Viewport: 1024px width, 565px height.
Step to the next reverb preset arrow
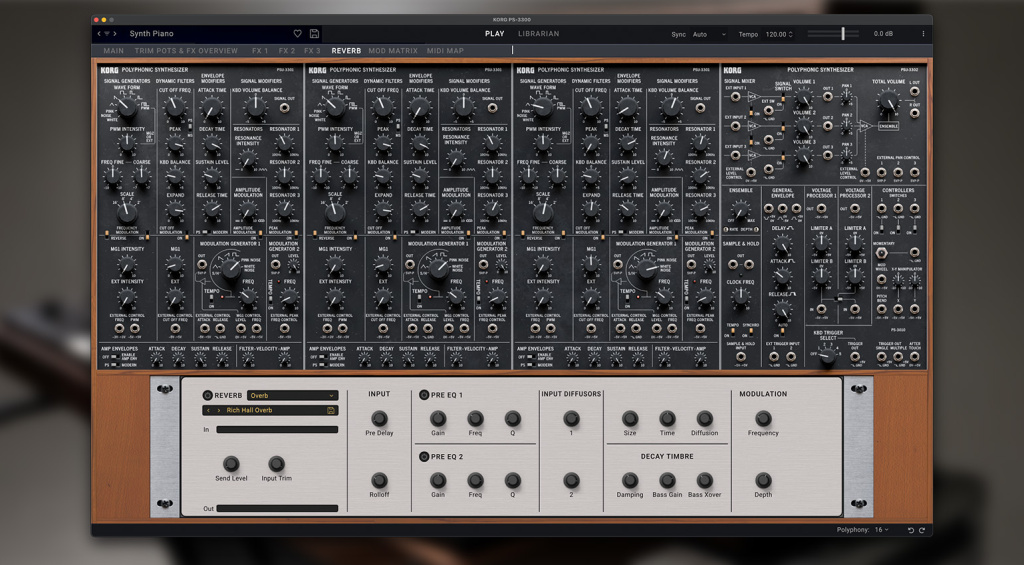pyautogui.click(x=219, y=410)
